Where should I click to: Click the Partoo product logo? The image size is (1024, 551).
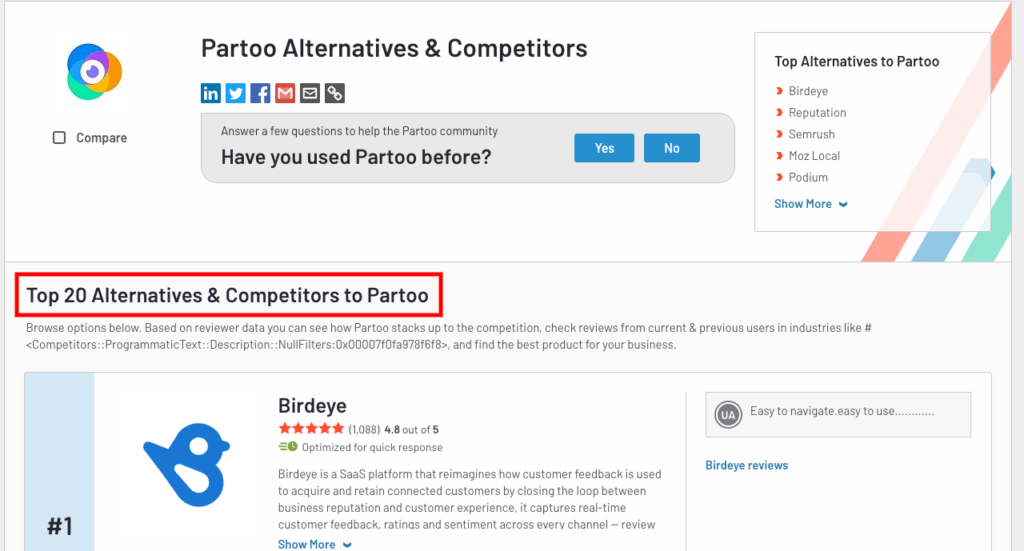tap(94, 72)
